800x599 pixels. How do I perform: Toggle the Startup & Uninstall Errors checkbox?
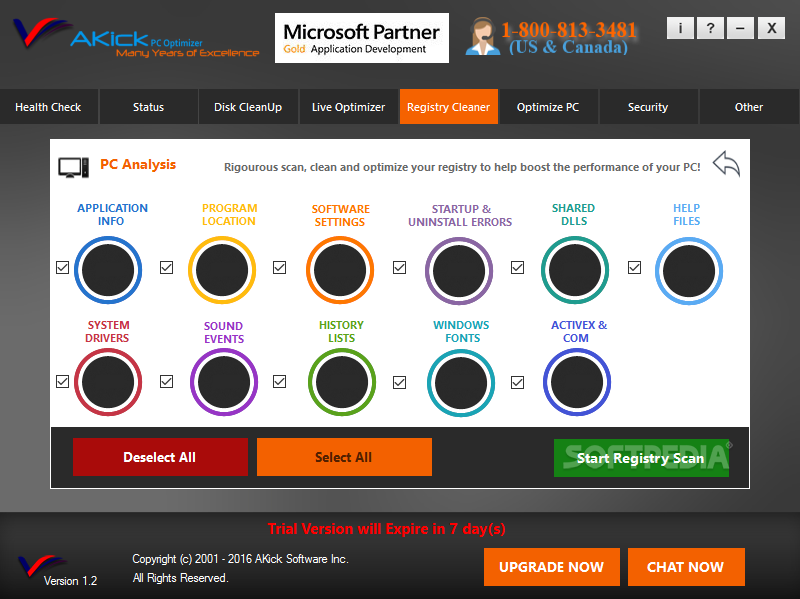pyautogui.click(x=399, y=267)
